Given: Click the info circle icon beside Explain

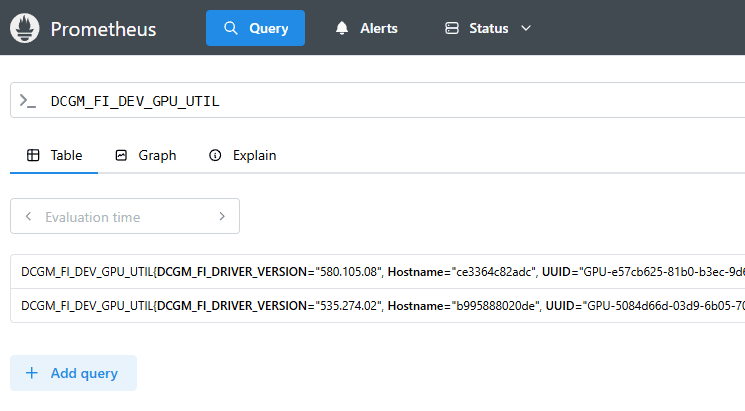Looking at the screenshot, I should click(x=215, y=155).
